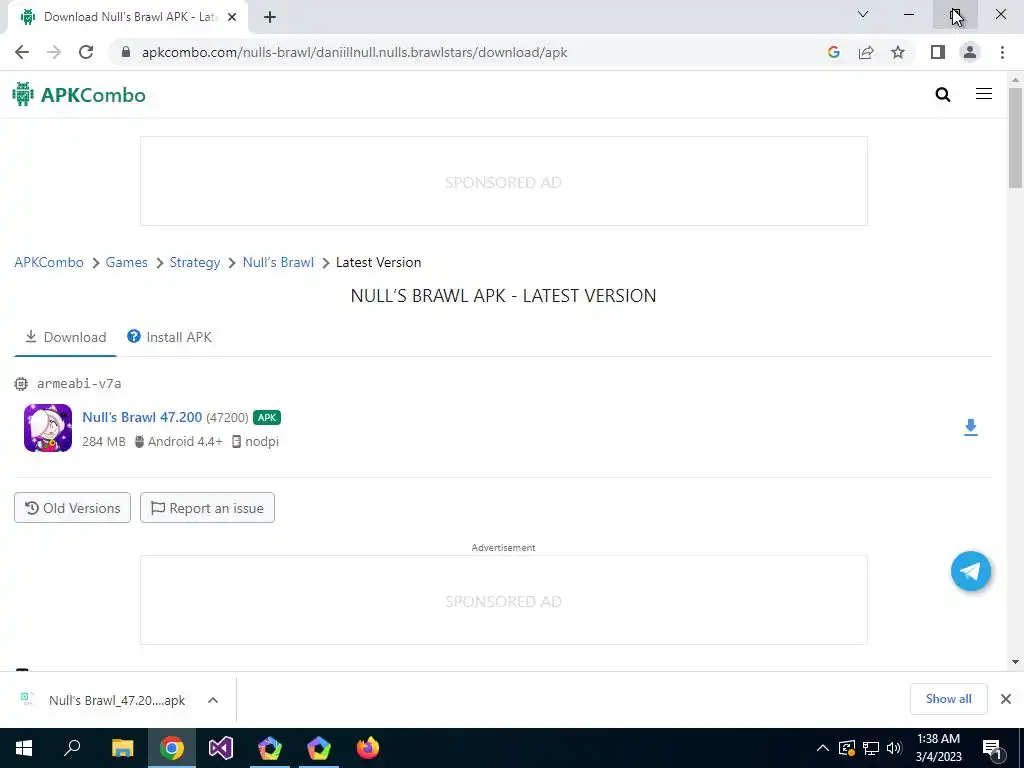
Task: Open Windows taskbar search
Action: pyautogui.click(x=72, y=748)
